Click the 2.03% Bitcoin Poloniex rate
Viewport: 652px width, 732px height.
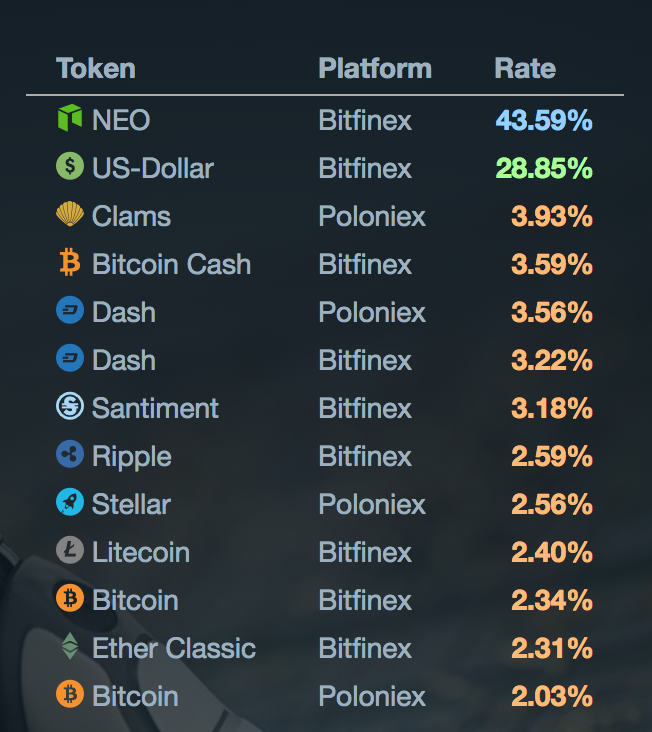click(x=552, y=696)
